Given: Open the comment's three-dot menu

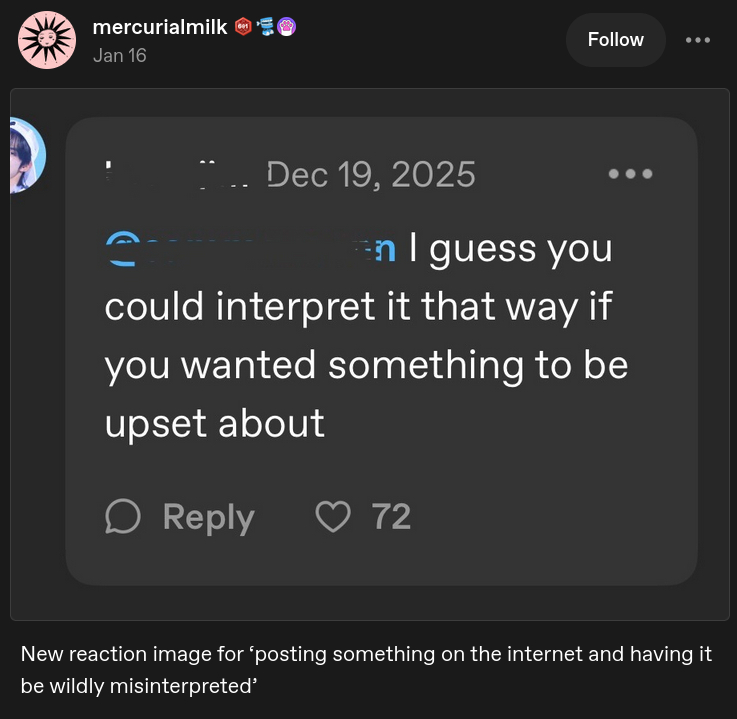Looking at the screenshot, I should [630, 174].
